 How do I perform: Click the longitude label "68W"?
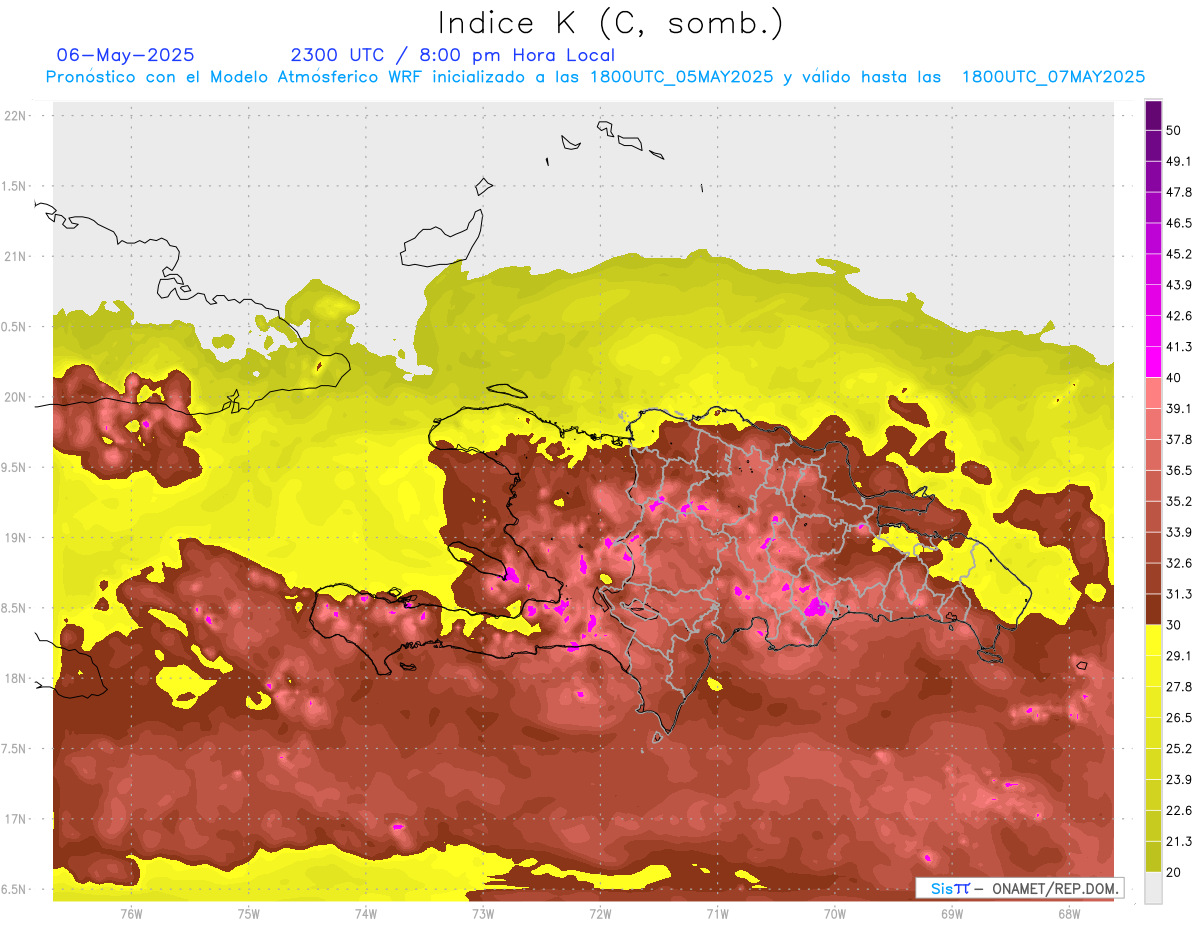[x=1069, y=914]
